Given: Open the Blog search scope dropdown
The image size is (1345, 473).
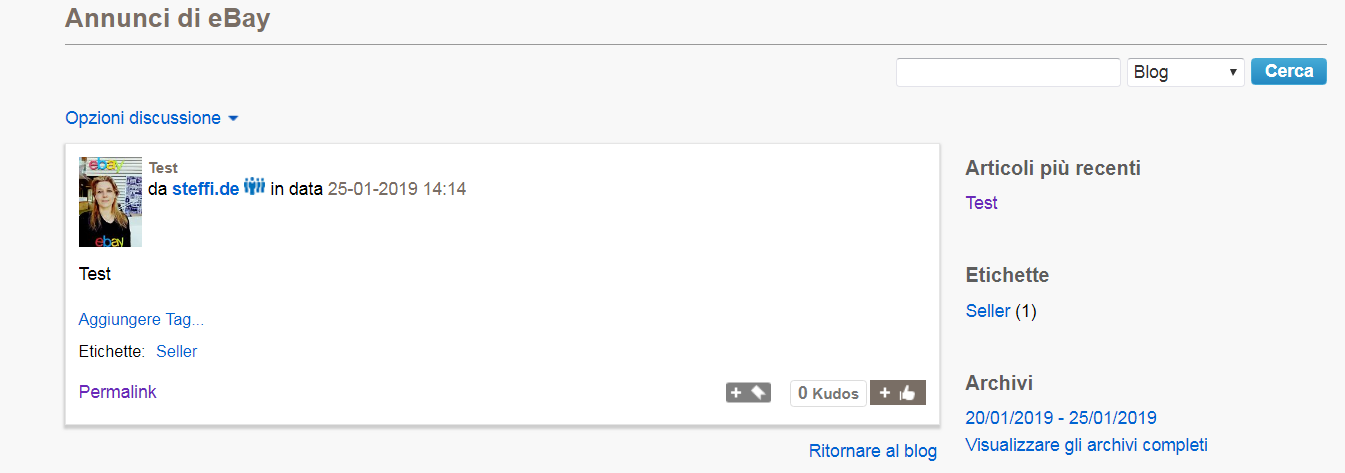Looking at the screenshot, I should (x=1185, y=72).
